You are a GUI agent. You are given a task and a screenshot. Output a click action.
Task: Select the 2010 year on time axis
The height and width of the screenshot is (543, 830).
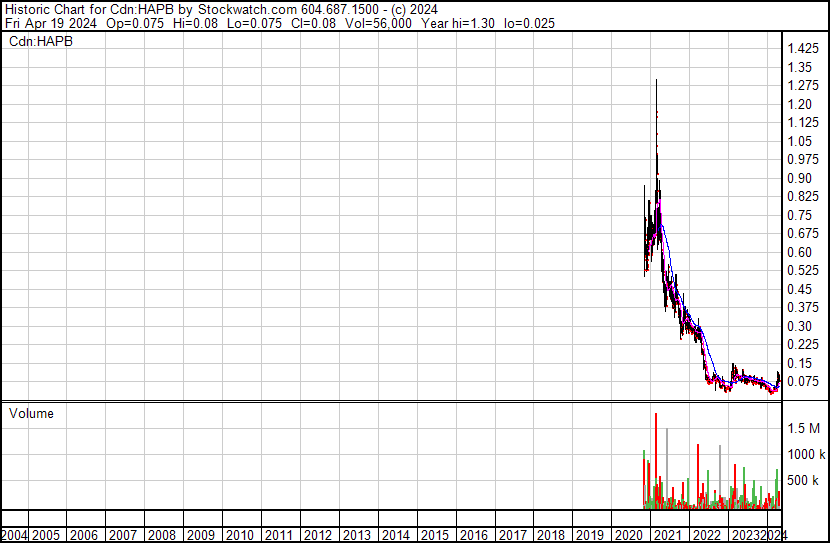[x=240, y=535]
